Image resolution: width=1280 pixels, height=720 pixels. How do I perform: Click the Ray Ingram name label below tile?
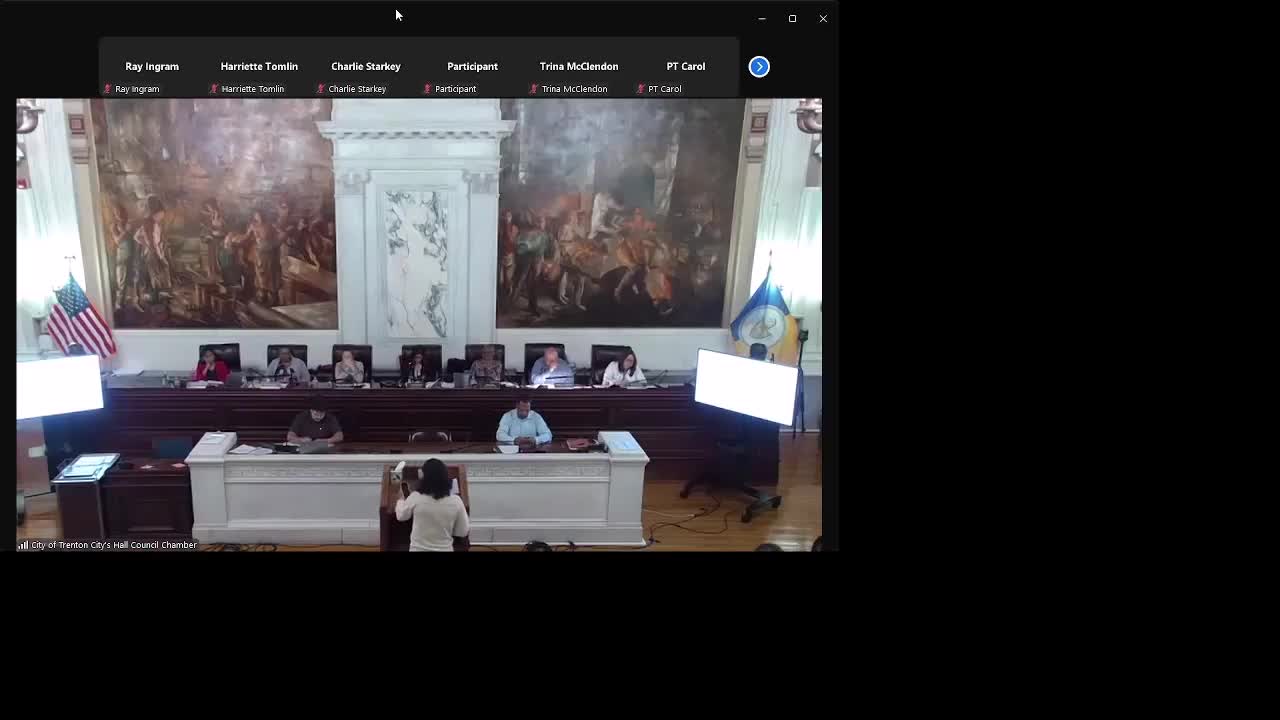pyautogui.click(x=137, y=89)
